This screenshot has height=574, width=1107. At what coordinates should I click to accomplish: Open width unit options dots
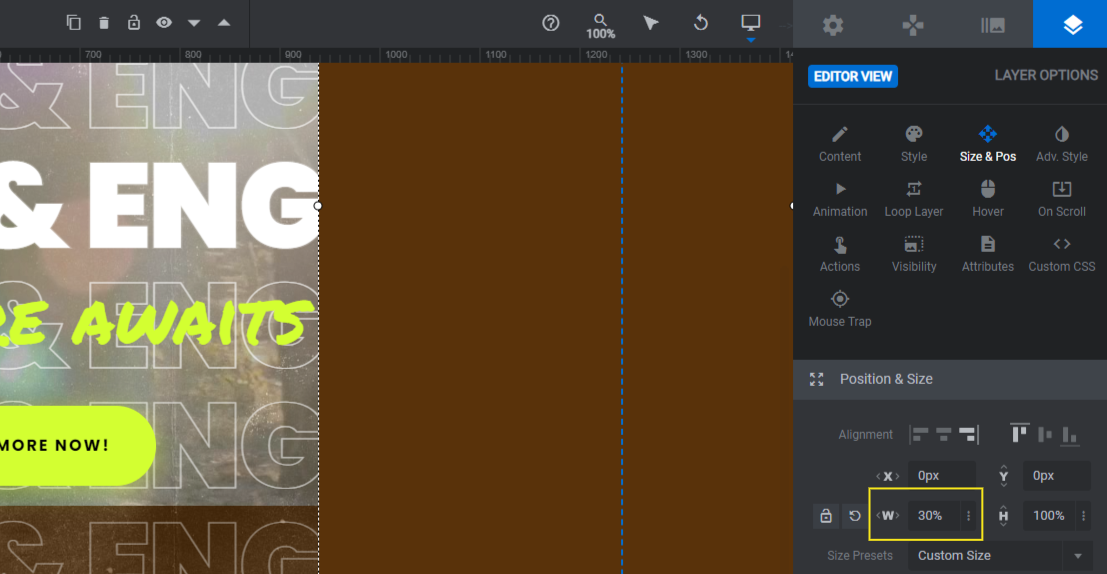tap(969, 516)
